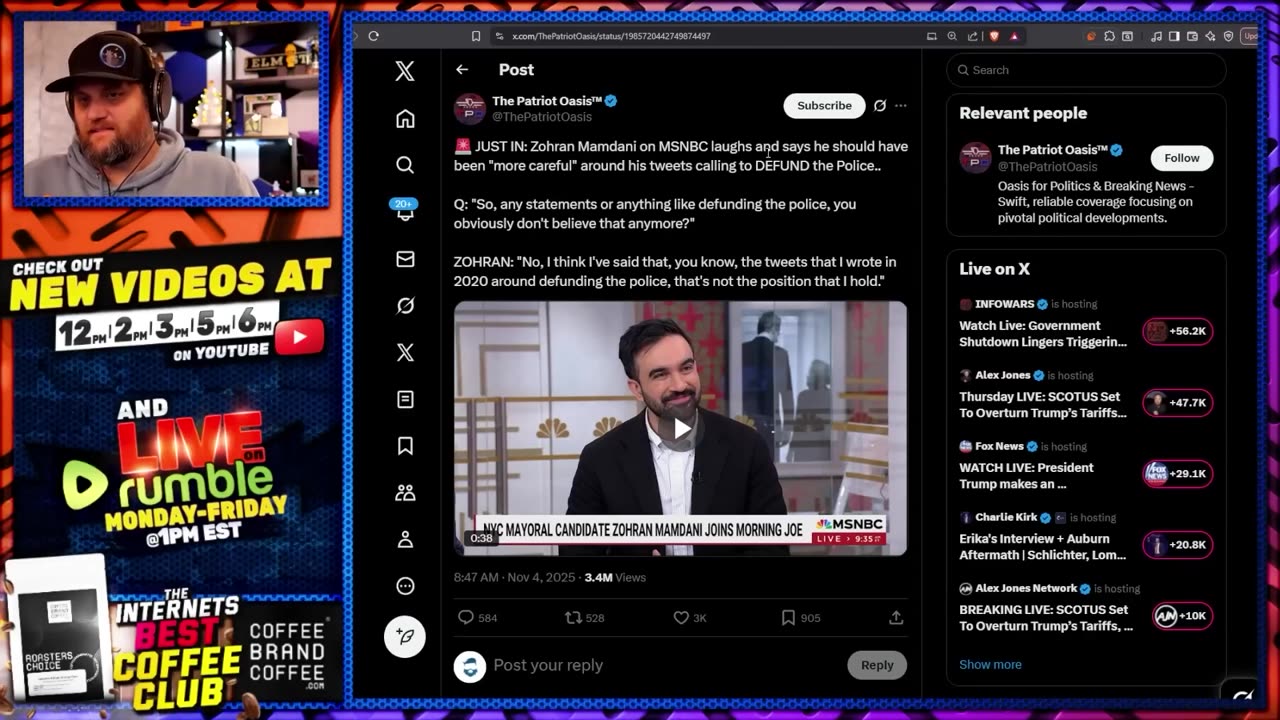Open Communities people icon in sidebar
This screenshot has width=1280, height=720.
405,492
